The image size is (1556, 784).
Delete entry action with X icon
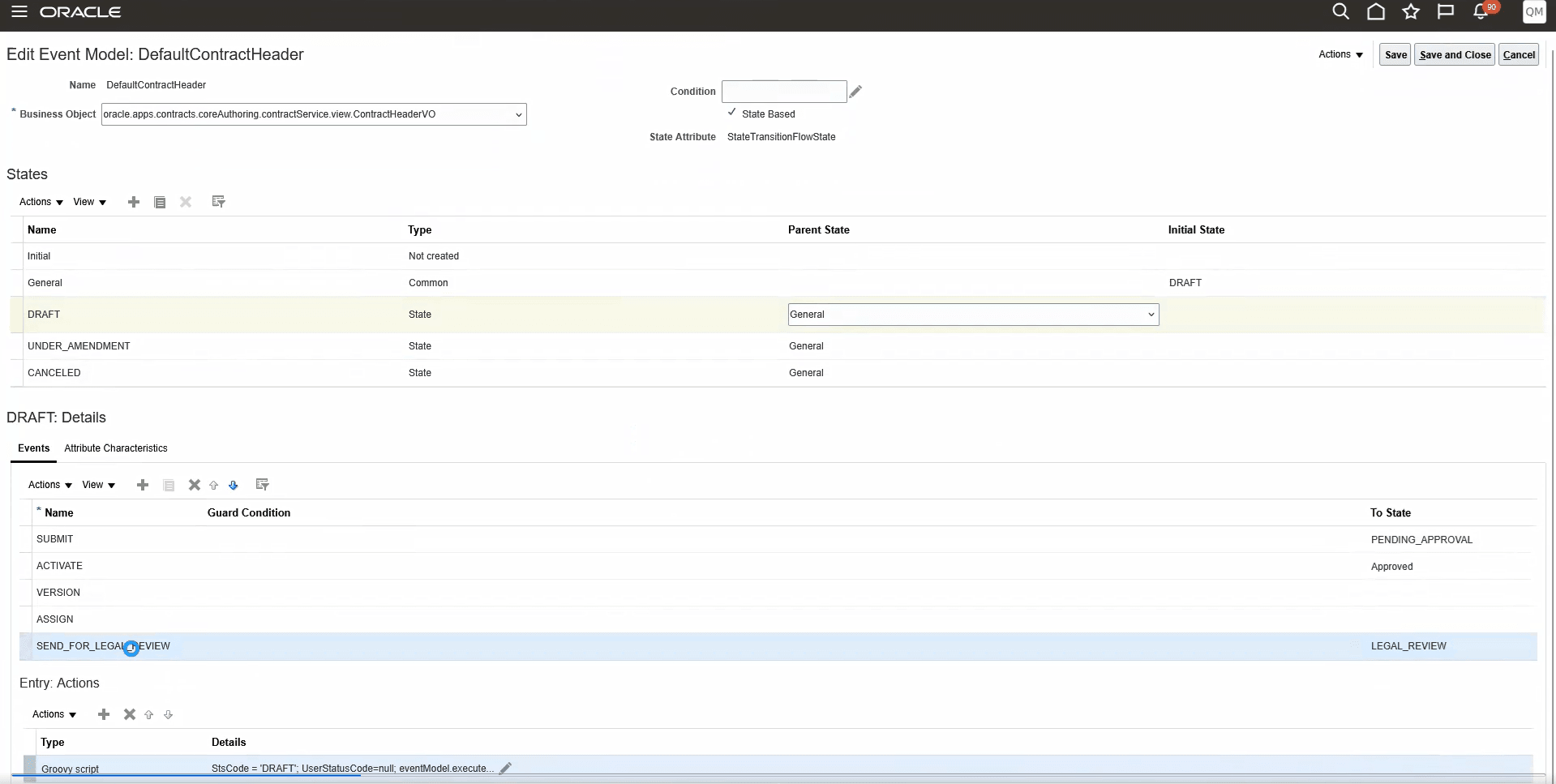(130, 714)
